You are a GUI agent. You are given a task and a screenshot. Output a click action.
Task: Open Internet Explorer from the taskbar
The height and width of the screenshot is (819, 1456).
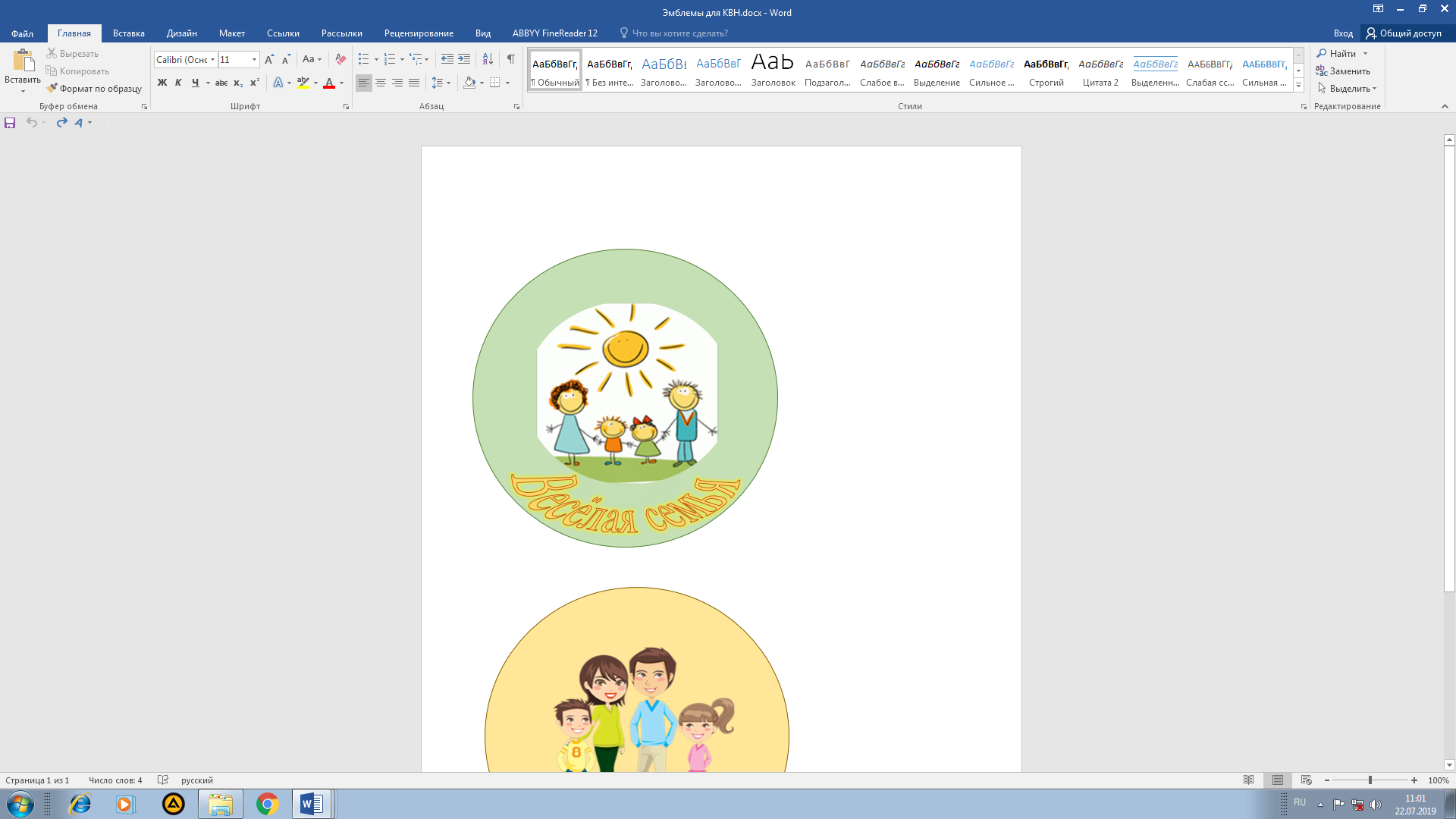[80, 804]
